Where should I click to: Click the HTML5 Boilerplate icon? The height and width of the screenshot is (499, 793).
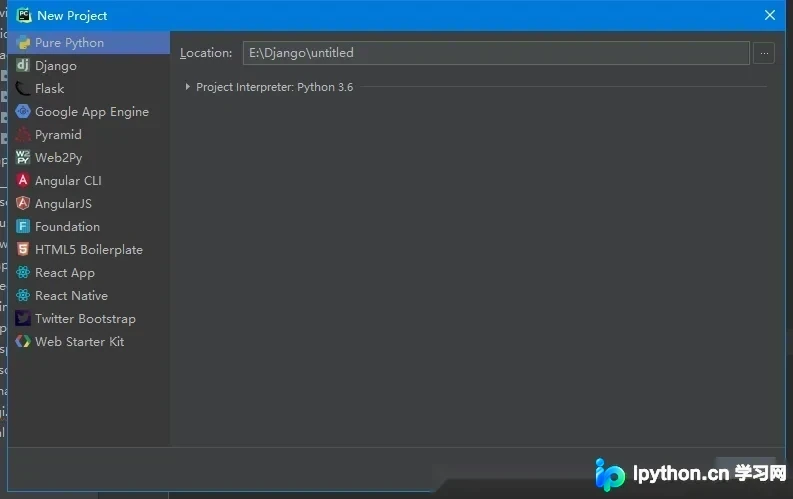click(23, 249)
